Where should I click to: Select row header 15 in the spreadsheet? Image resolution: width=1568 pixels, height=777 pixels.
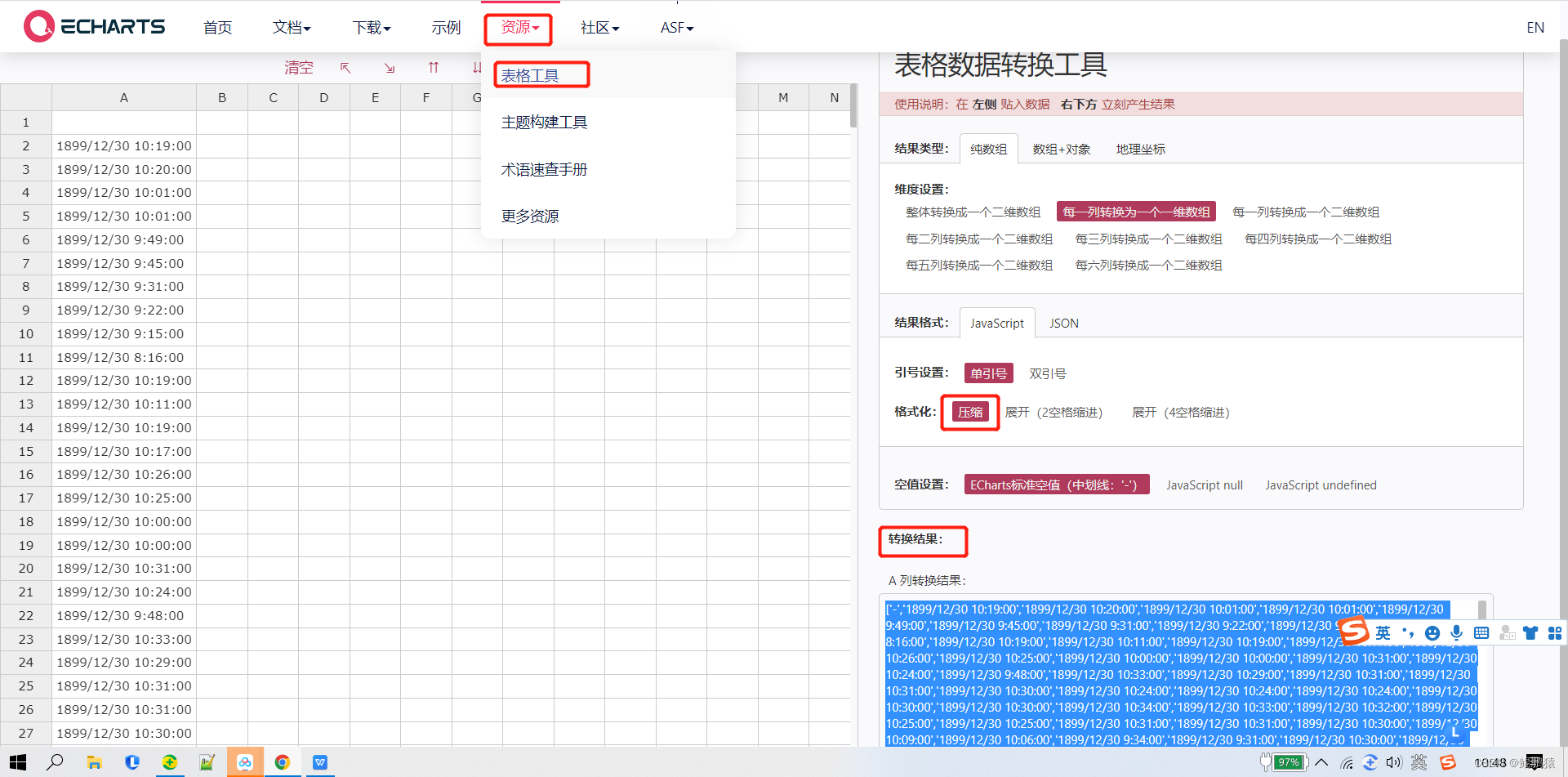25,451
